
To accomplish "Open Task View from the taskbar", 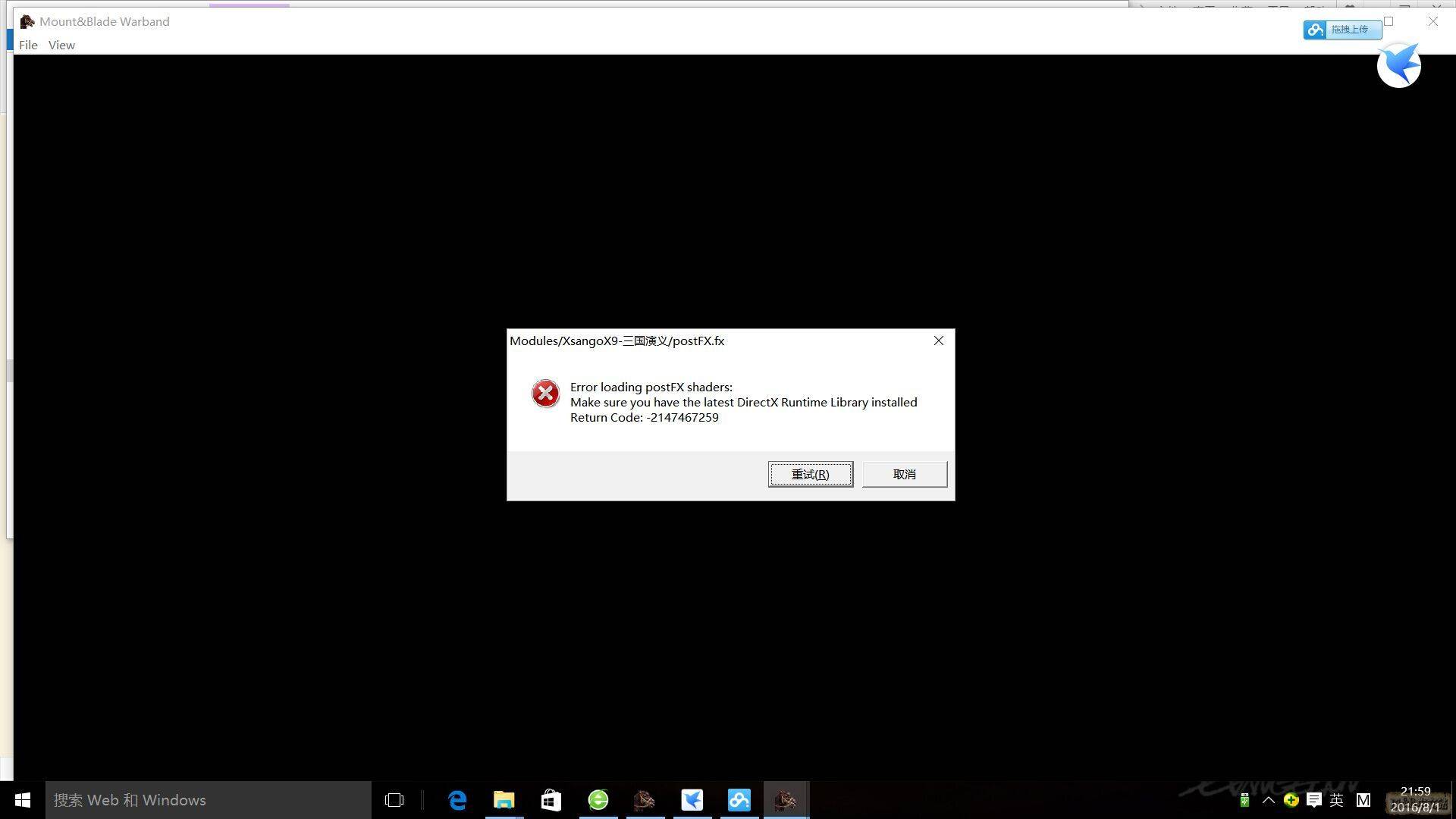I will (x=394, y=800).
